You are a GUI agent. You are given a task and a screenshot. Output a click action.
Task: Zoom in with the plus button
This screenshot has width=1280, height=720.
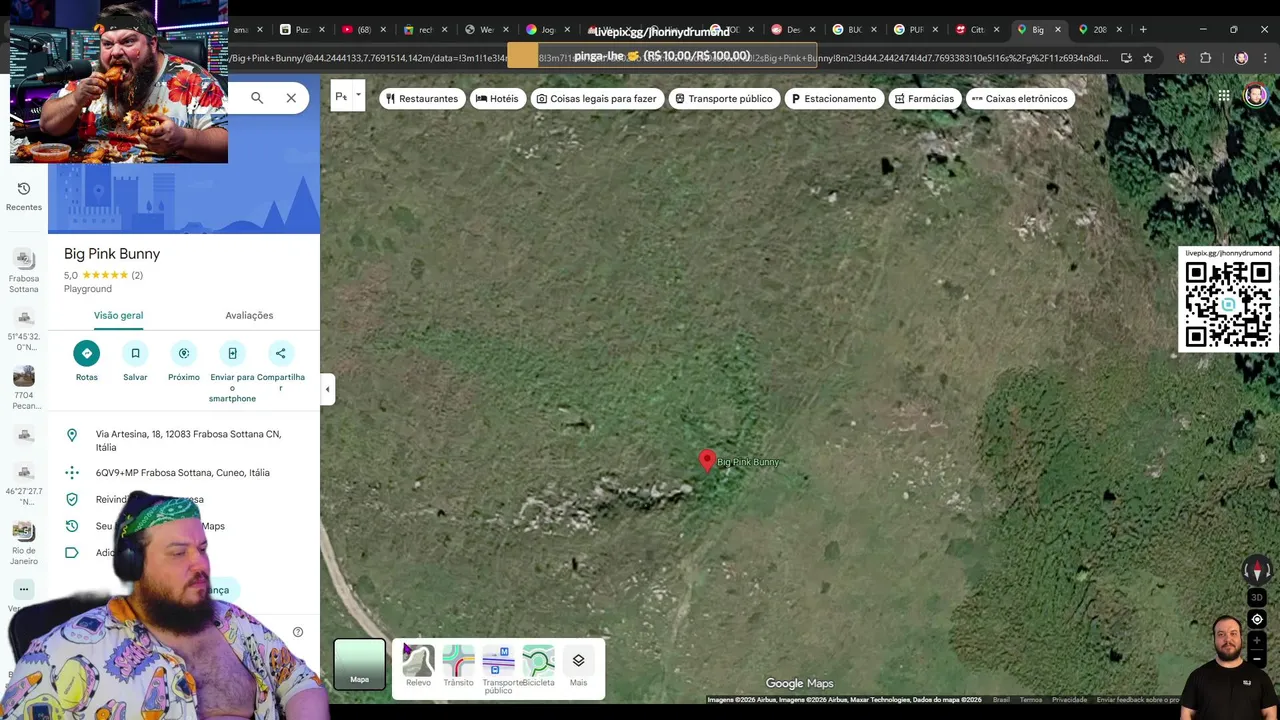(1257, 642)
